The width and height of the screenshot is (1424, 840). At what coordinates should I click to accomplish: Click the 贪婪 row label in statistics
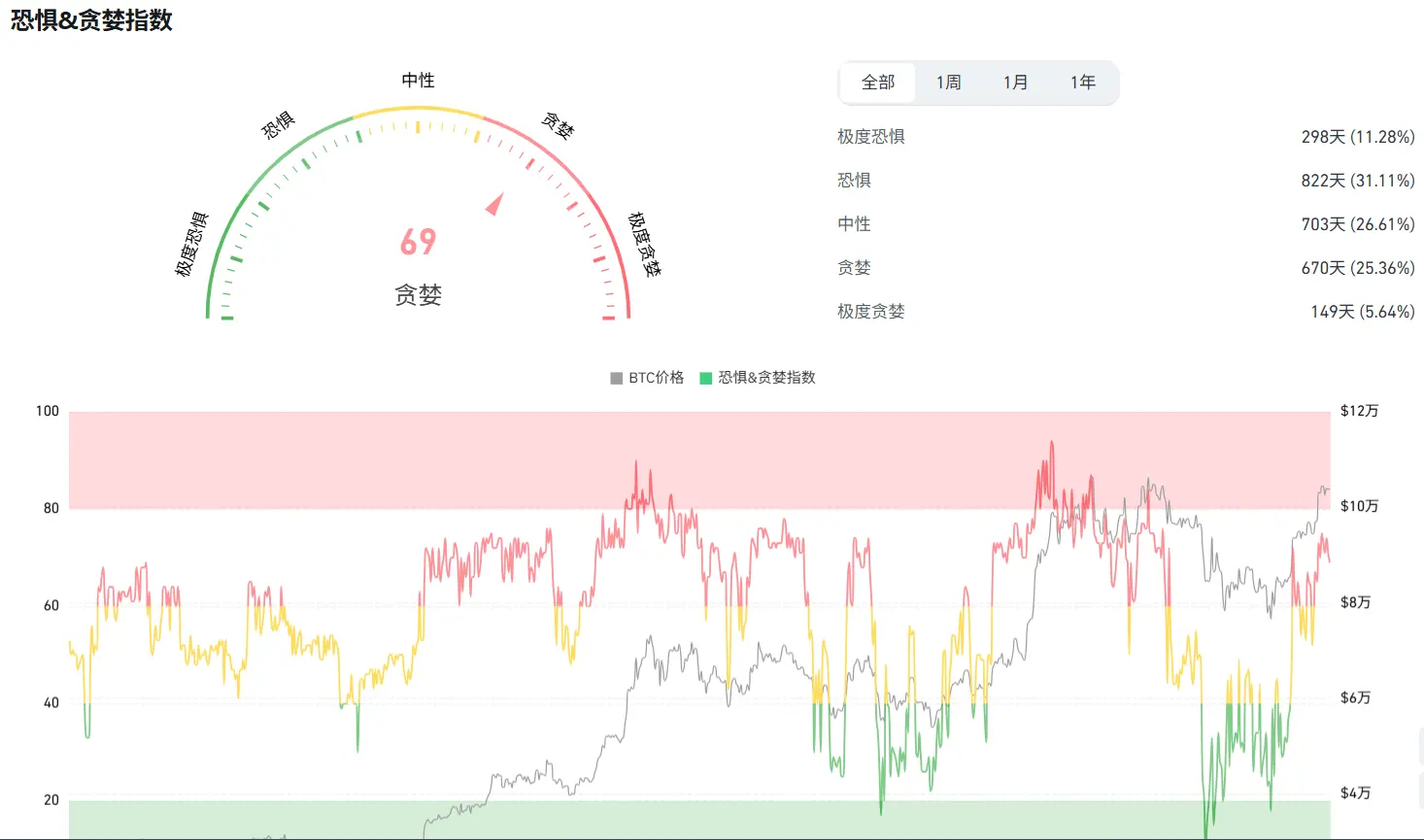(x=855, y=268)
